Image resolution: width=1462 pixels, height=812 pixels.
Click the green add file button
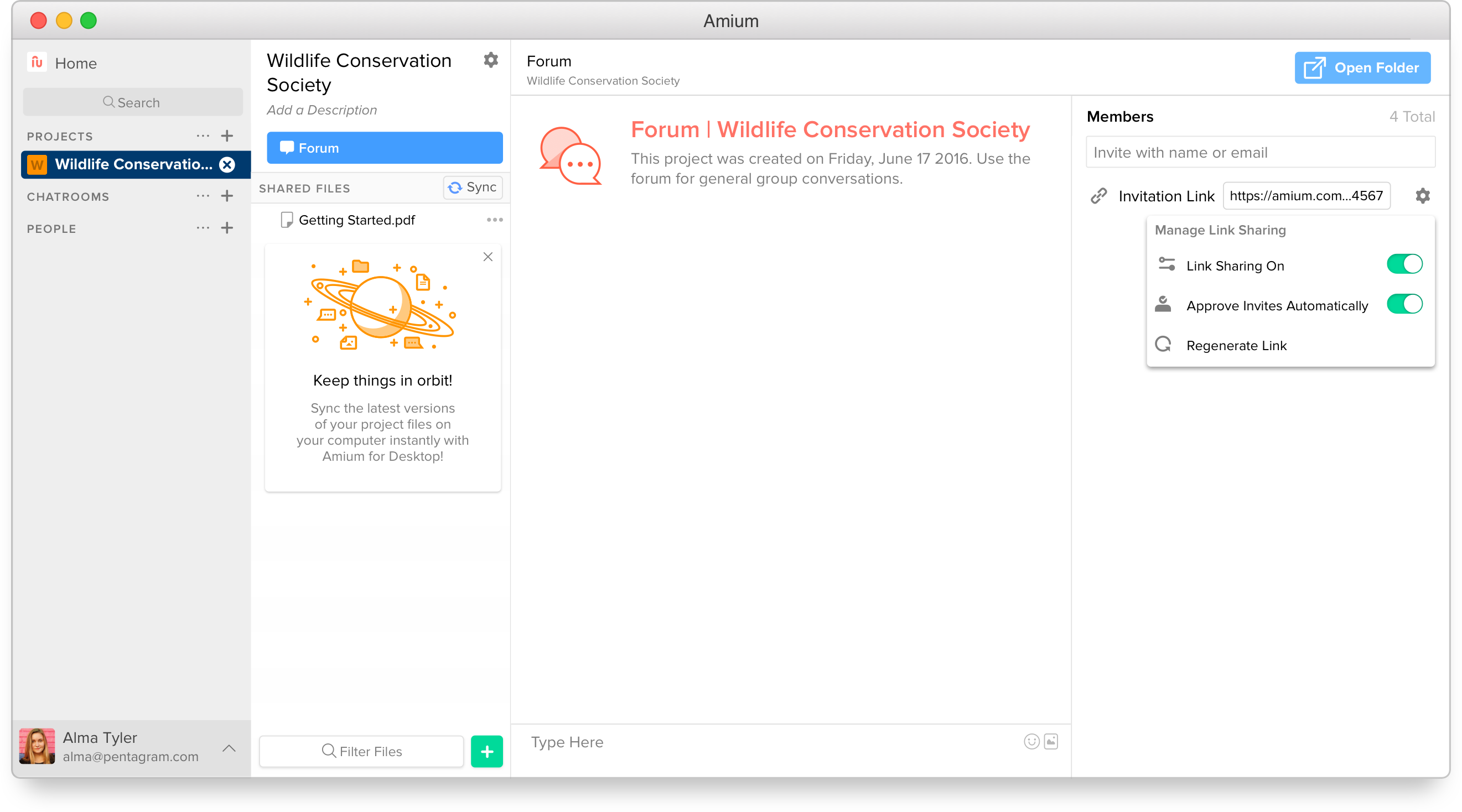click(486, 751)
